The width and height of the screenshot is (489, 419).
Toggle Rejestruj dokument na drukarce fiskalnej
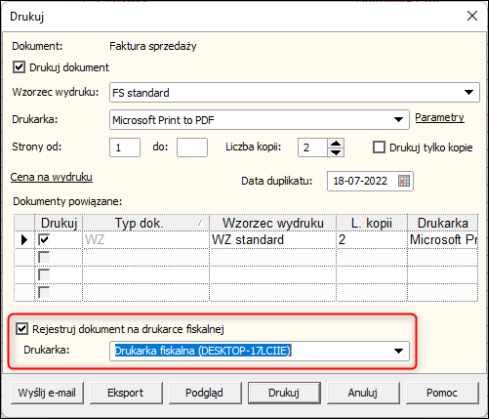22,329
